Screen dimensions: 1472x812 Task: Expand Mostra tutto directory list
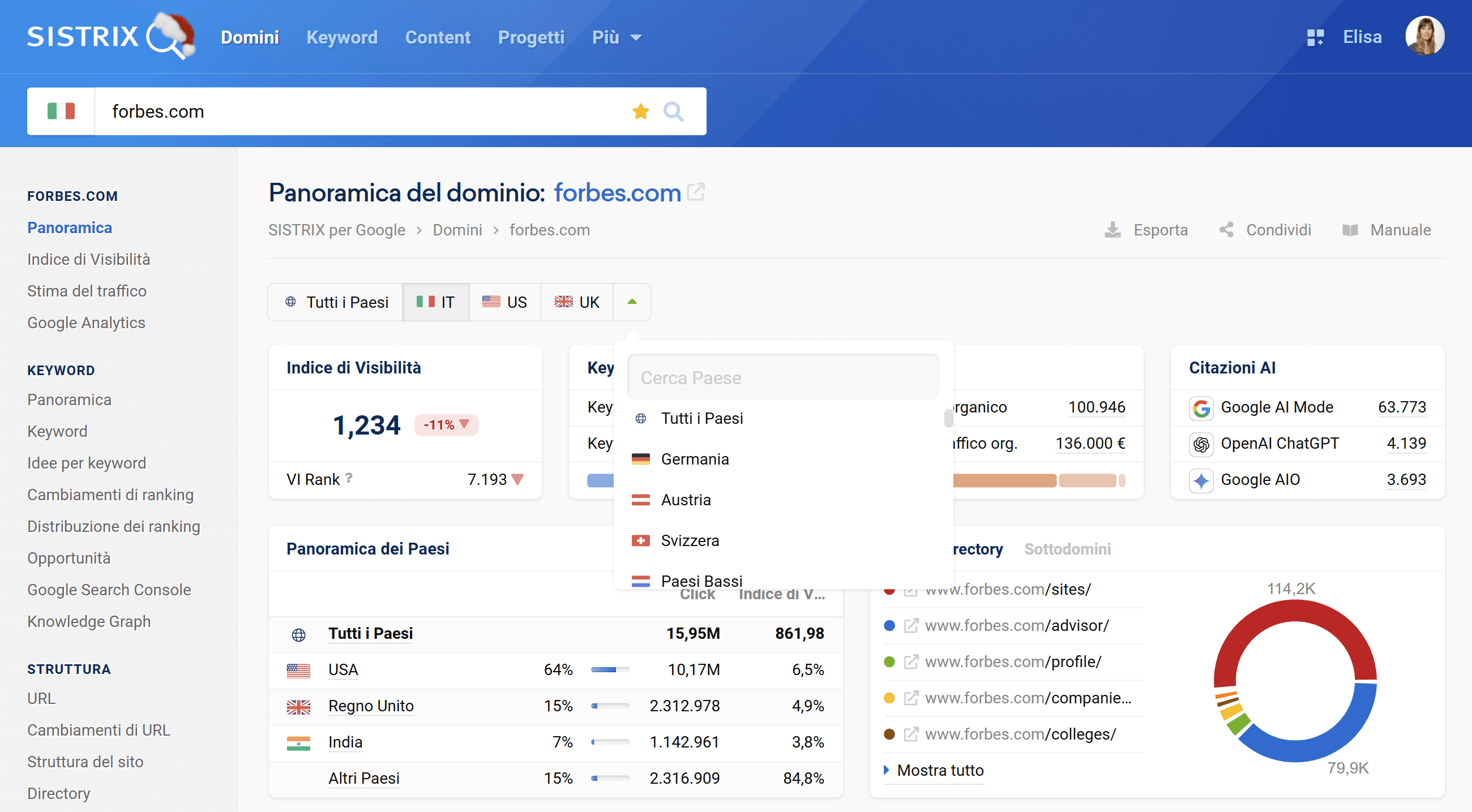pyautogui.click(x=939, y=770)
